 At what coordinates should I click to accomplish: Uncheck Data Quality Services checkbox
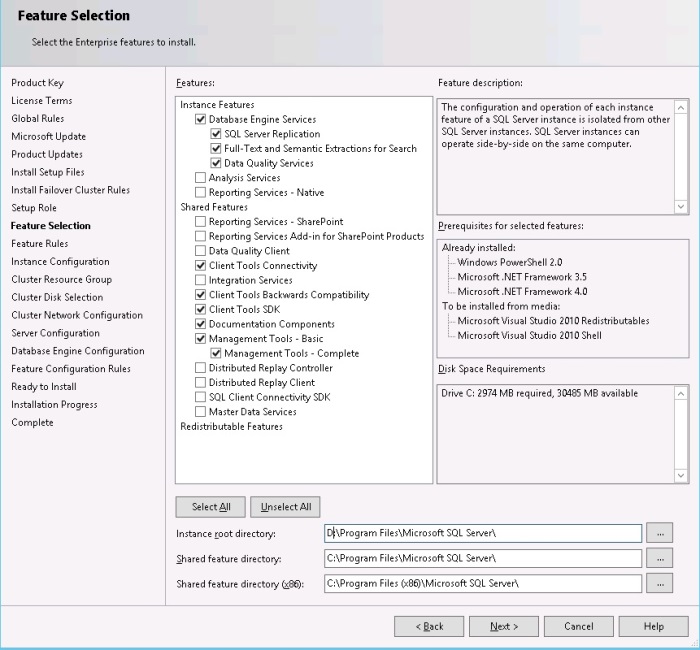coord(216,163)
